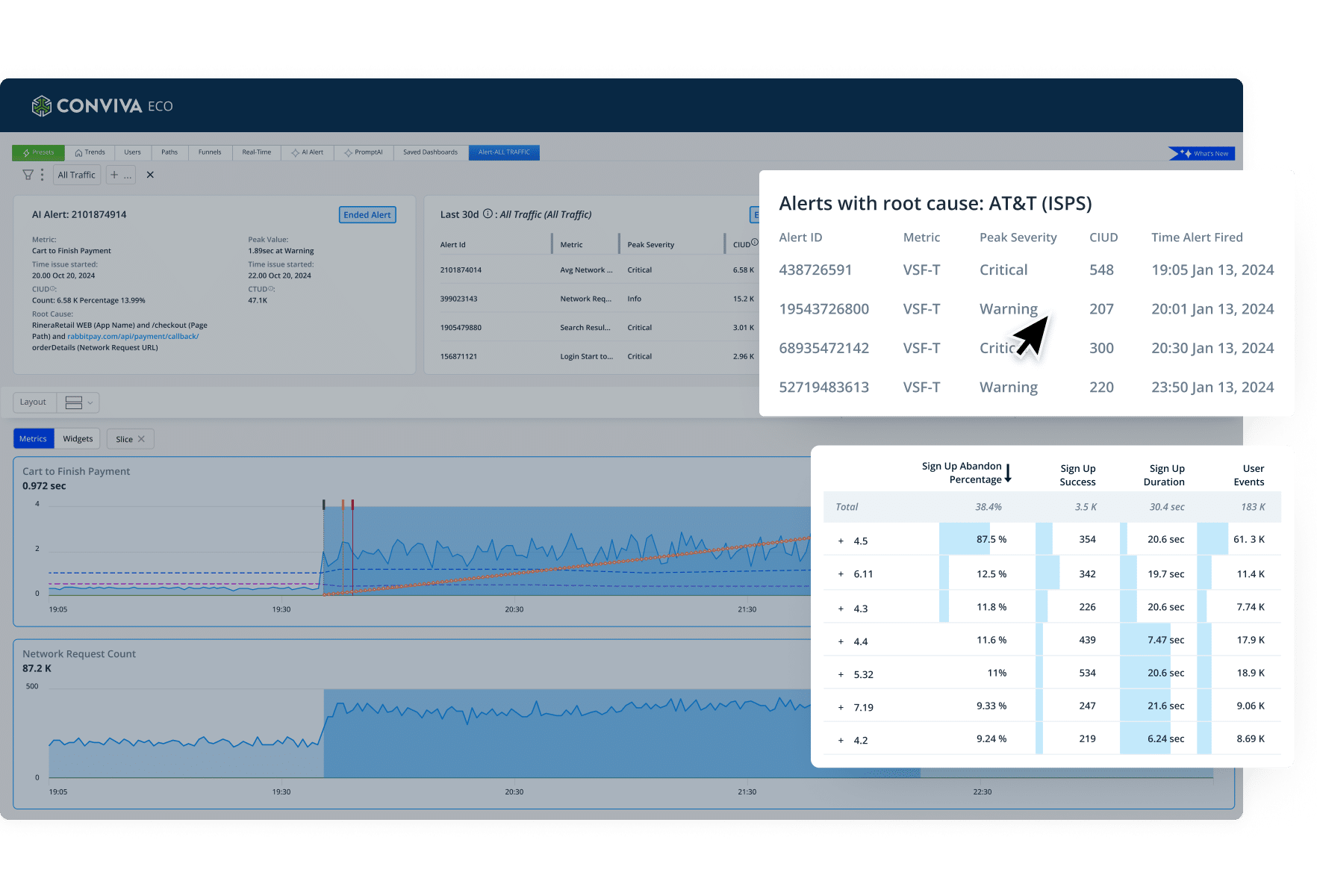Expand the 4.5 version row
This screenshot has width=1317, height=896.
point(841,541)
